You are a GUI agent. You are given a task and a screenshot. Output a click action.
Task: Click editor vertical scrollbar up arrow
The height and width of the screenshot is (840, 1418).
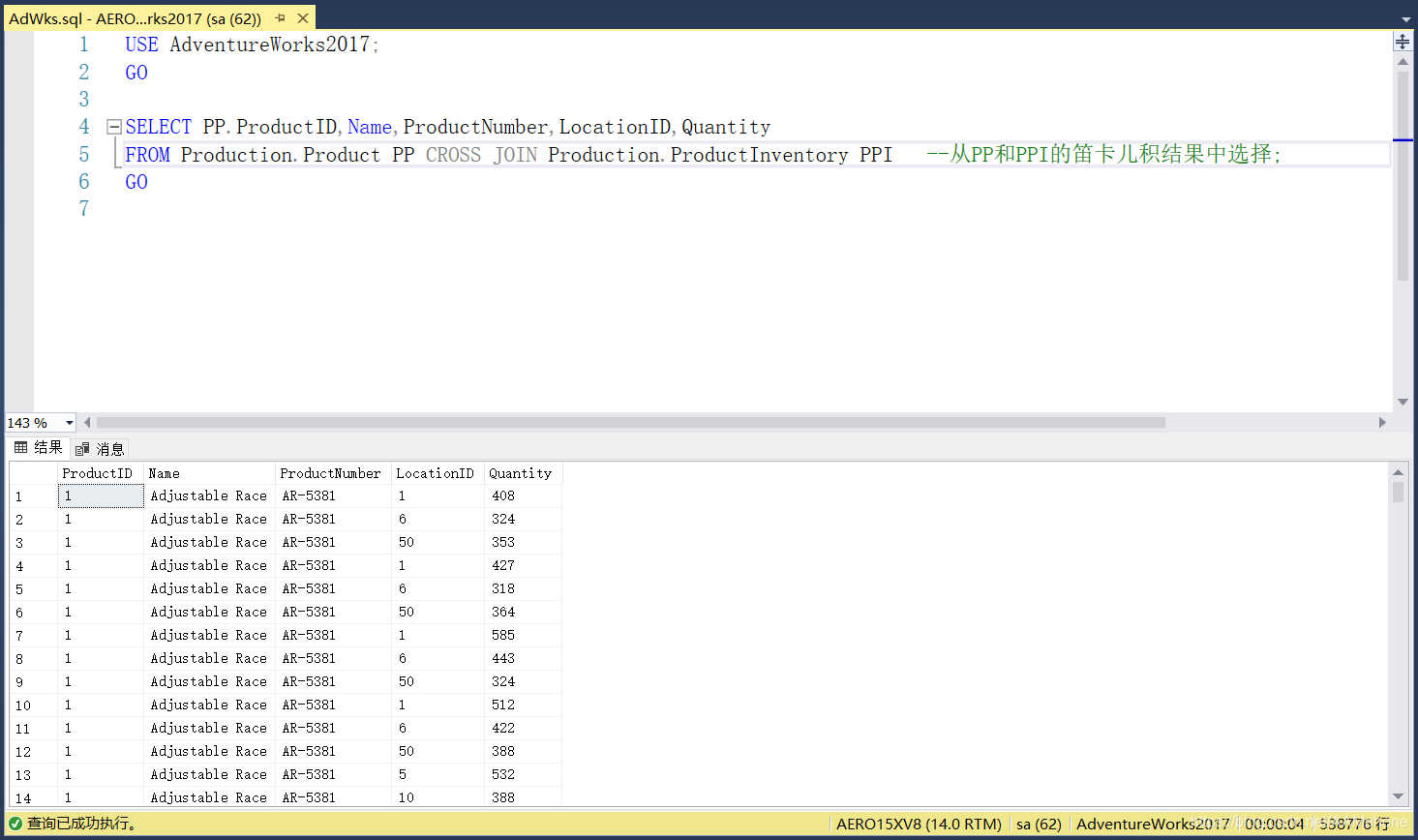(1403, 61)
